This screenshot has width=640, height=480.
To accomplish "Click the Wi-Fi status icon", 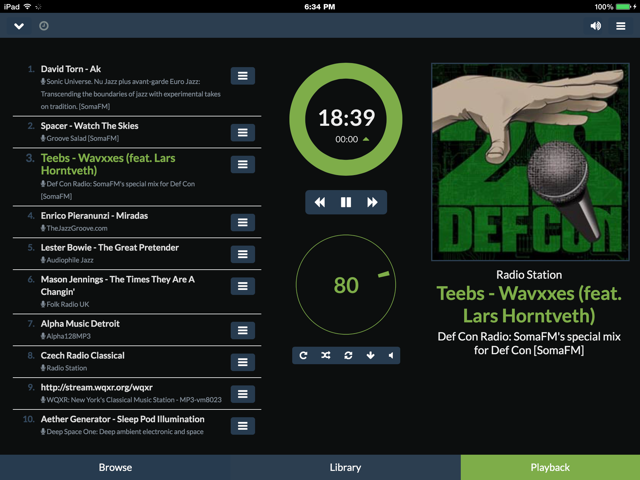I will (27, 7).
